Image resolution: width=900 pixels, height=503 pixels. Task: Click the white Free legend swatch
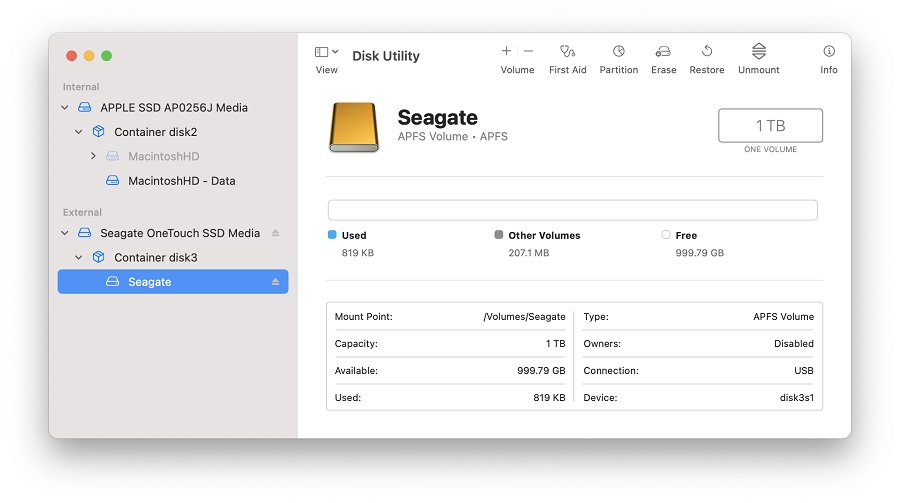[x=665, y=234]
